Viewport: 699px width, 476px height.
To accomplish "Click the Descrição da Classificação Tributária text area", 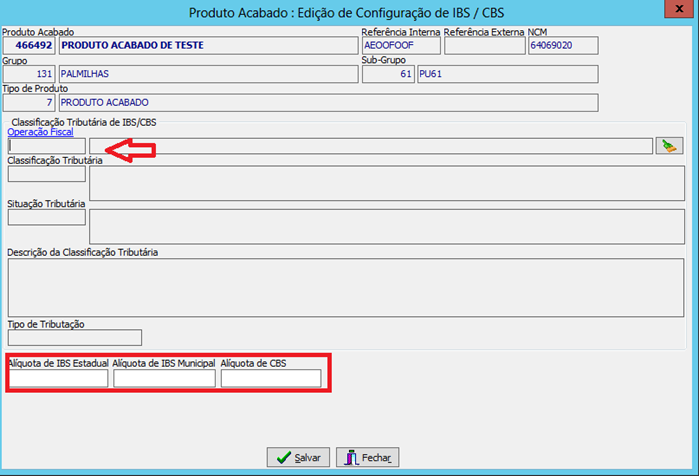I will click(346, 287).
